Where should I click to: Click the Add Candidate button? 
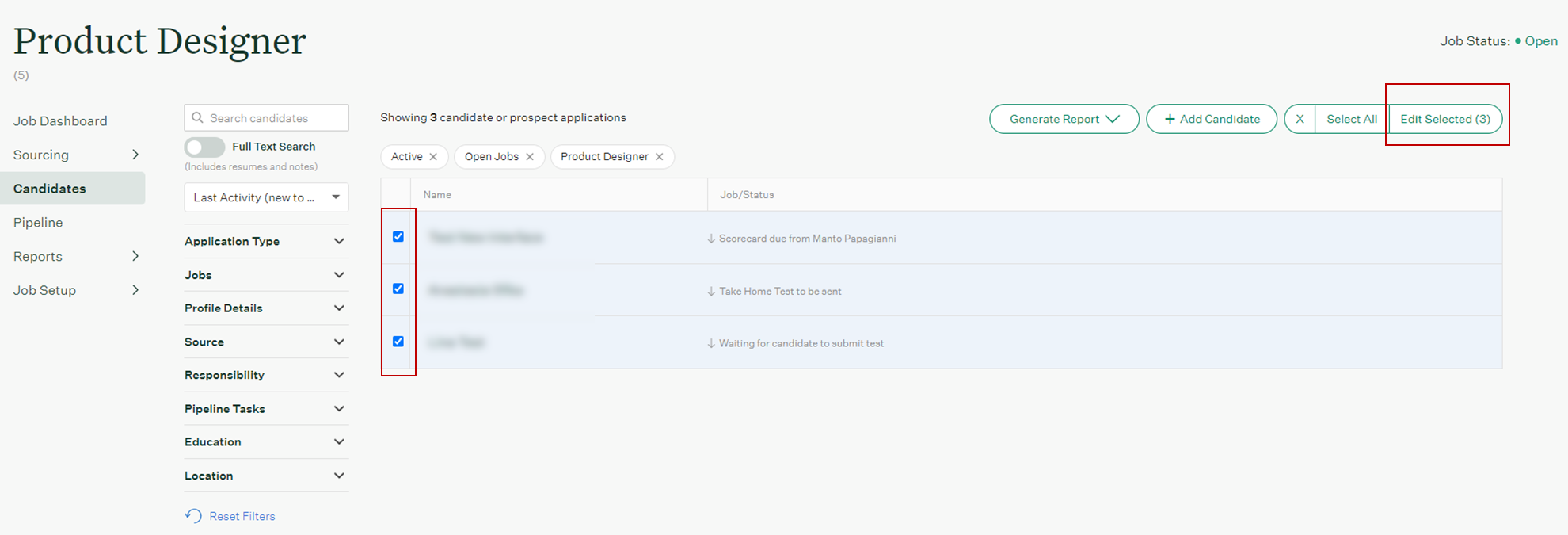click(1212, 119)
